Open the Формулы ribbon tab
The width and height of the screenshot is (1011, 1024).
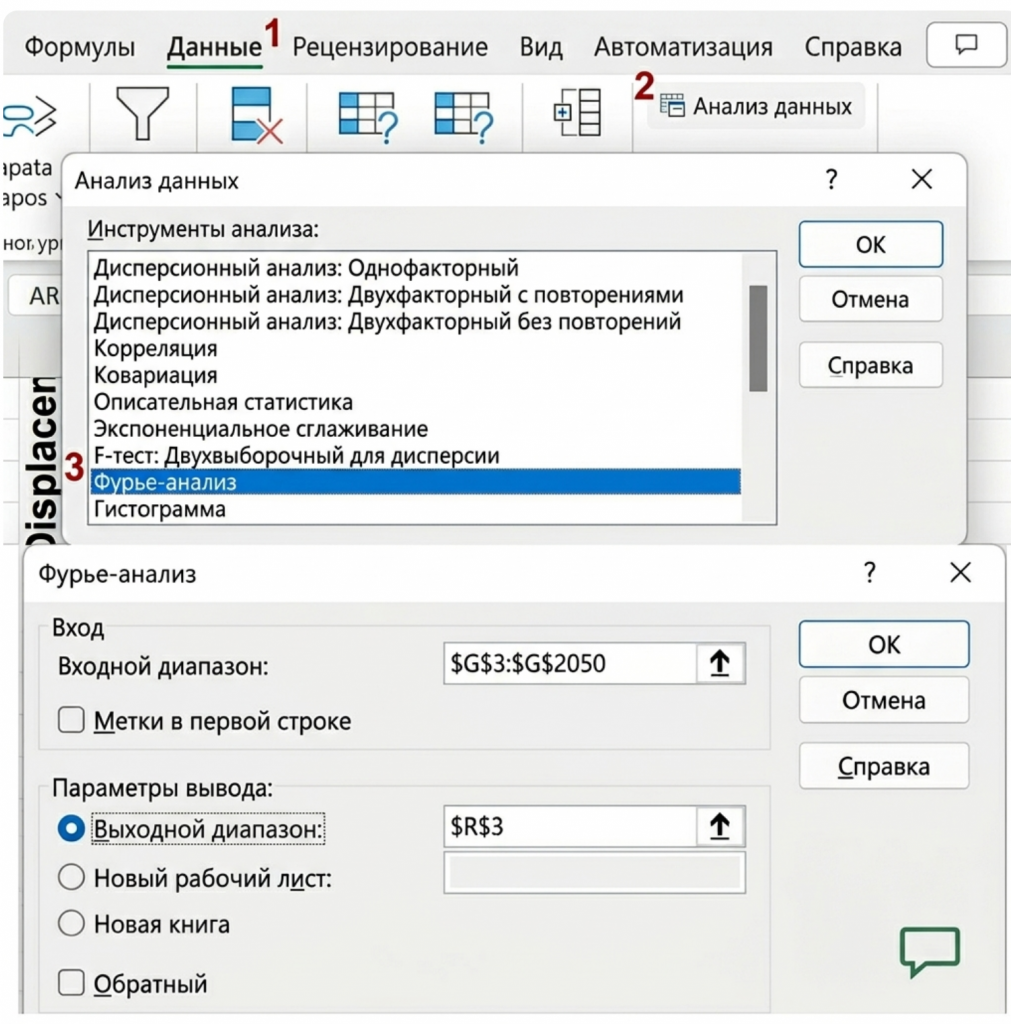click(80, 47)
